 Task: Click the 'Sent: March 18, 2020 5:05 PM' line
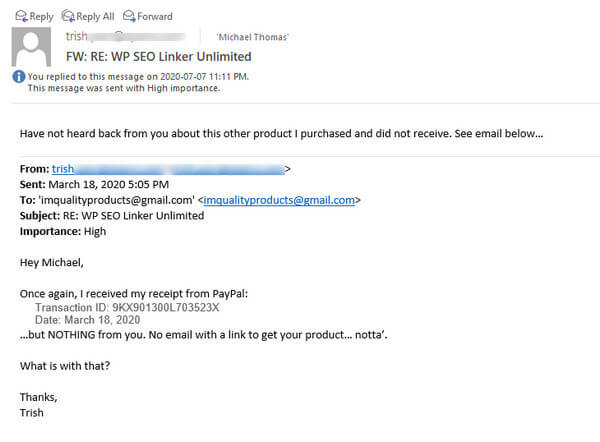point(94,184)
